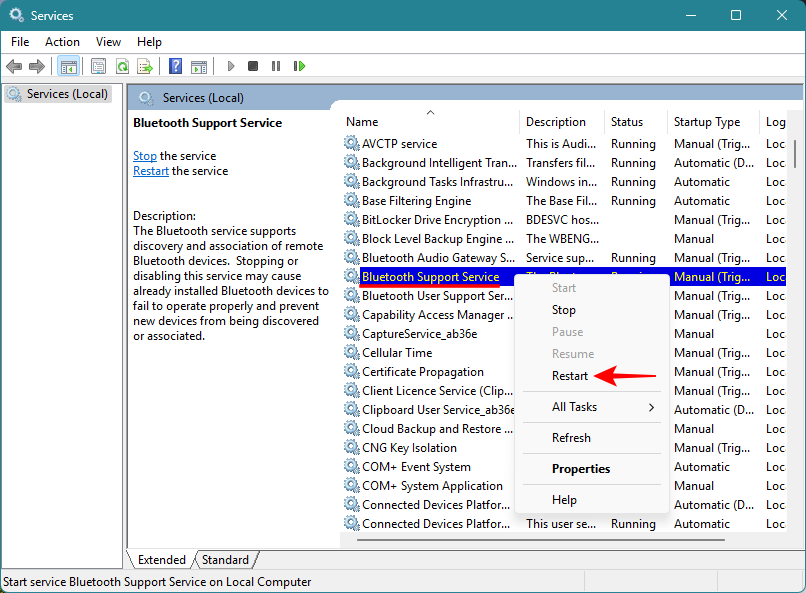The width and height of the screenshot is (806, 593).
Task: Click the Stop Service square icon
Action: point(252,66)
